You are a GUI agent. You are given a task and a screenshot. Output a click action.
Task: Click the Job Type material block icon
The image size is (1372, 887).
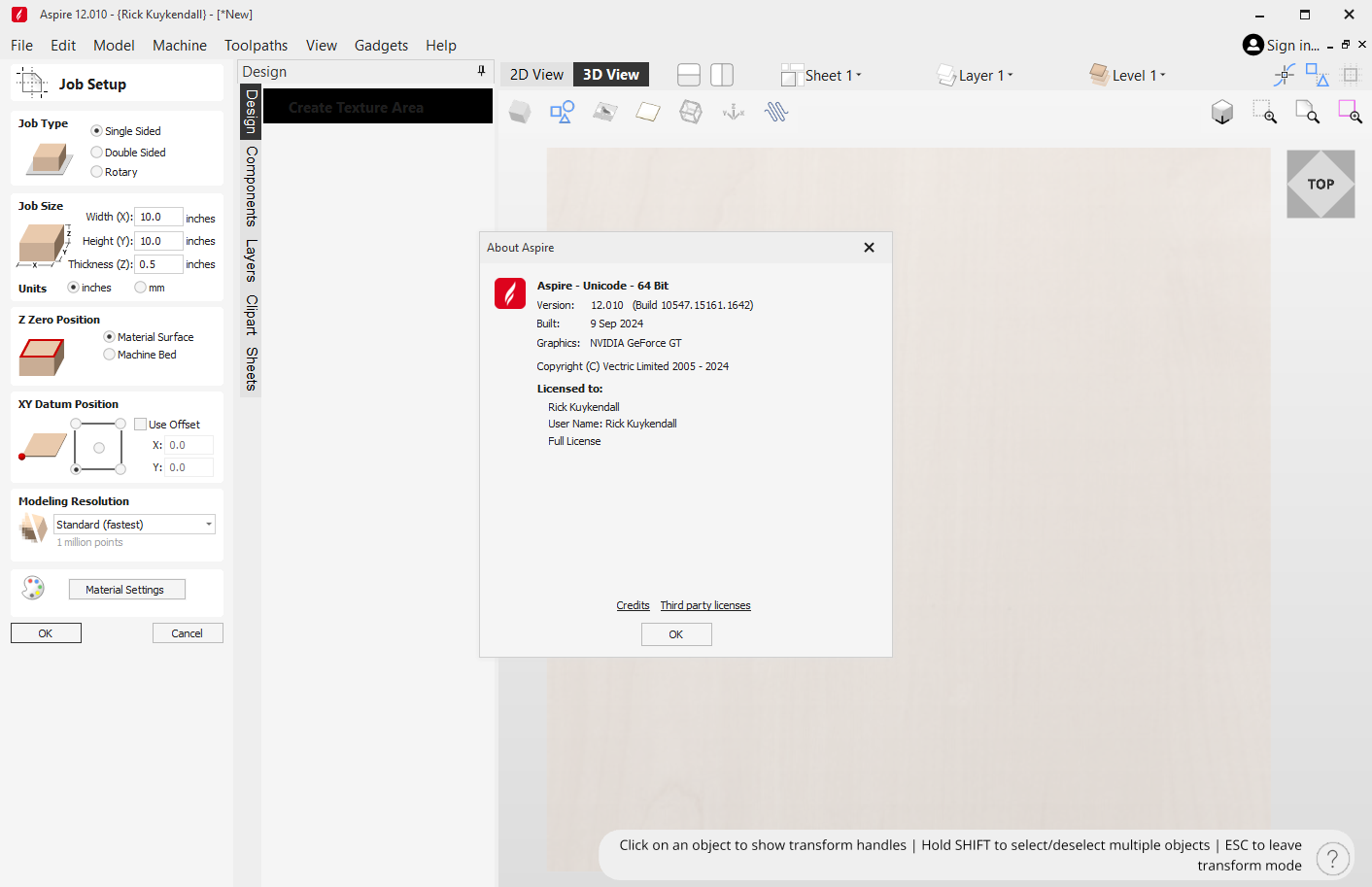[49, 158]
